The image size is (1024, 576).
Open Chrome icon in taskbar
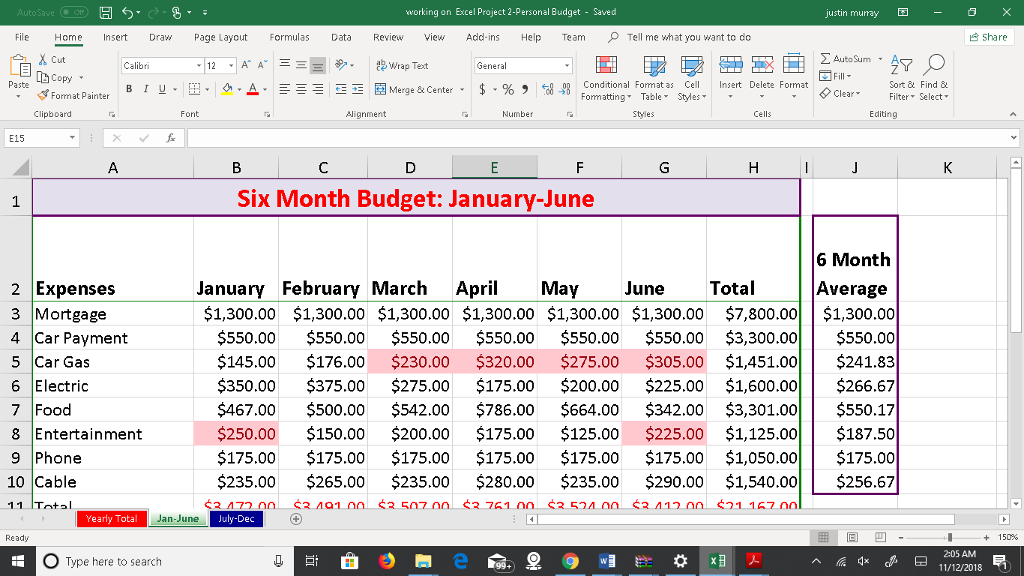[570, 561]
